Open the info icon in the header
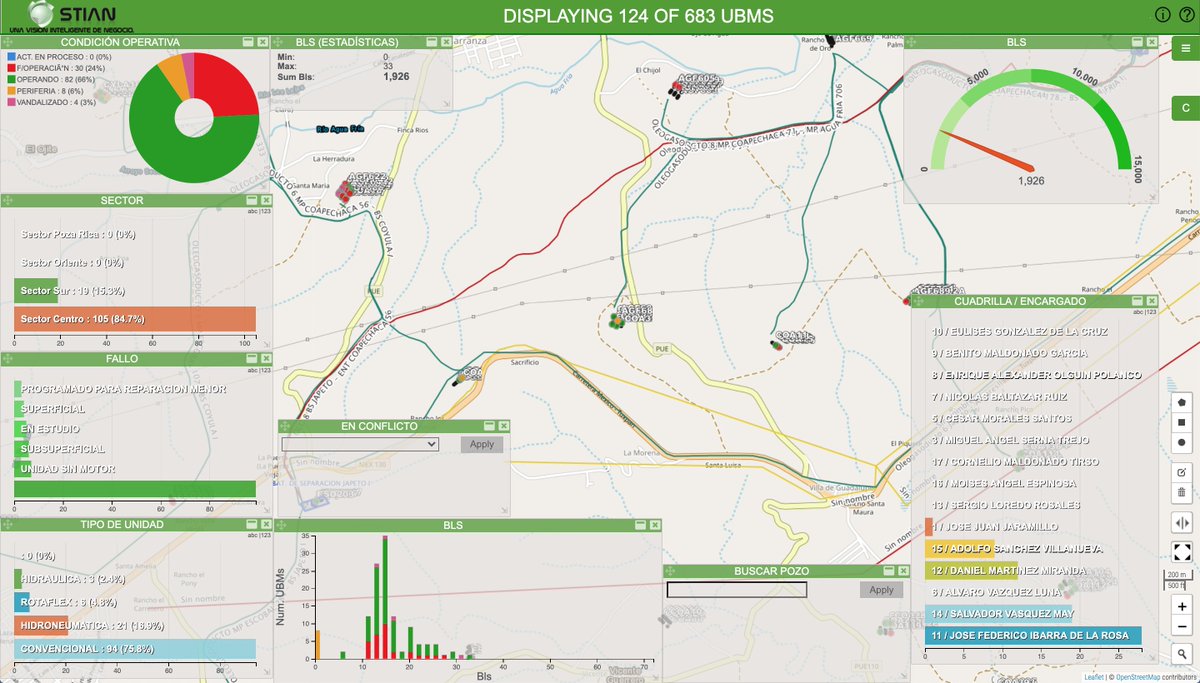Viewport: 1200px width, 683px height. (1162, 14)
